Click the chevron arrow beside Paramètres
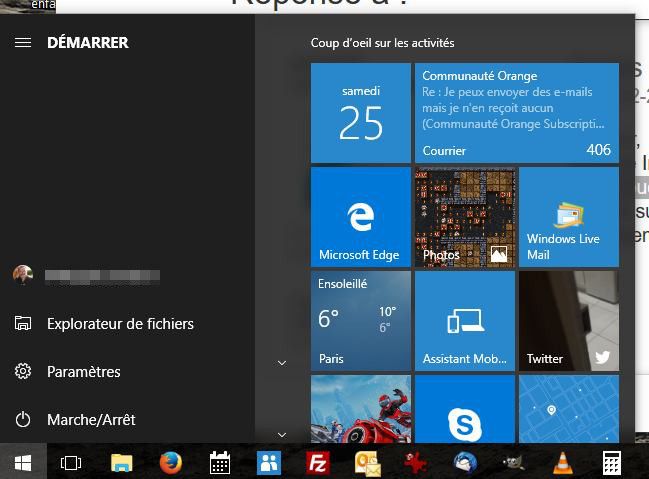Image resolution: width=649 pixels, height=479 pixels. point(281,363)
